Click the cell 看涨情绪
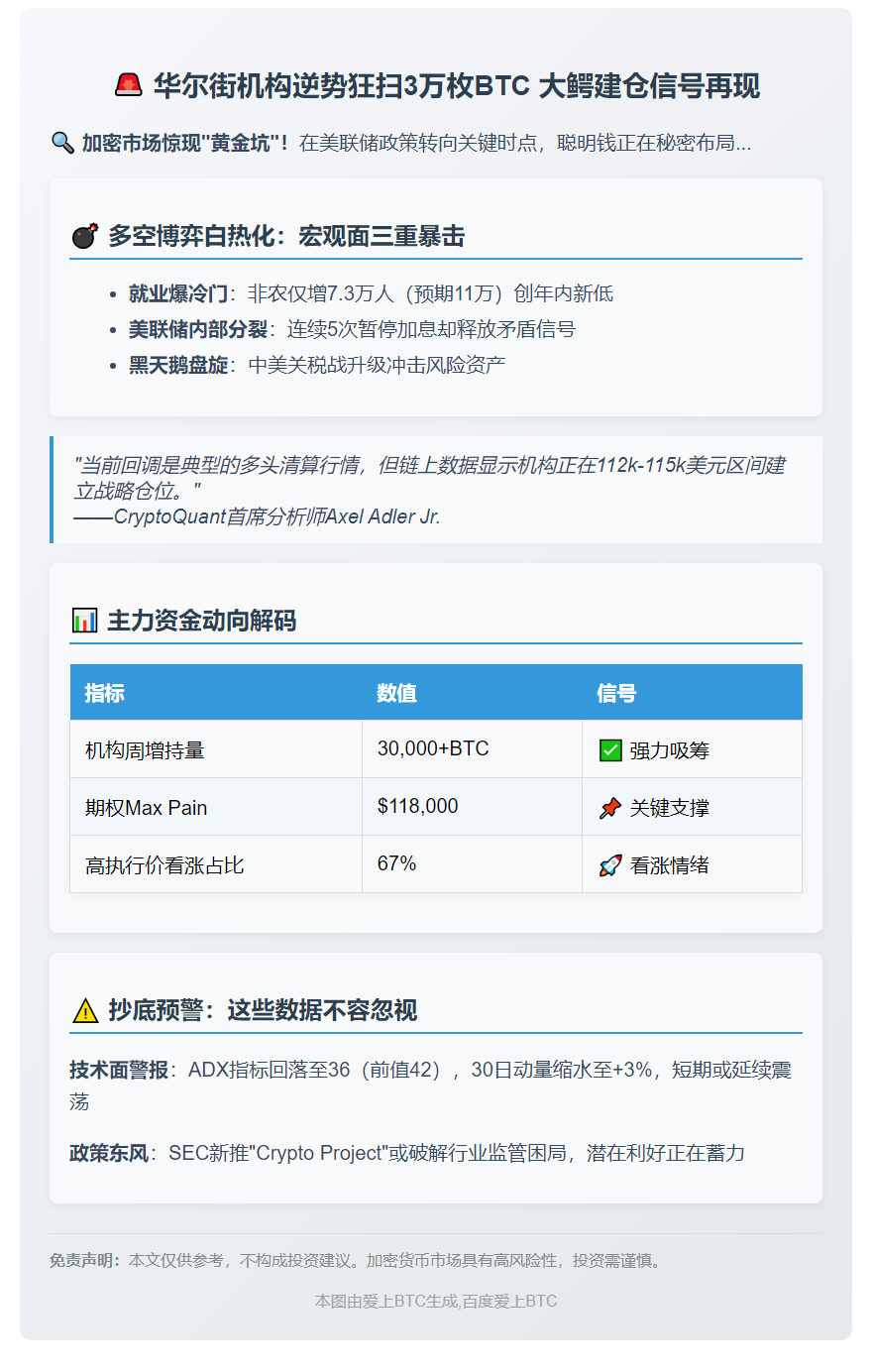The width and height of the screenshot is (872, 1372). (x=692, y=864)
